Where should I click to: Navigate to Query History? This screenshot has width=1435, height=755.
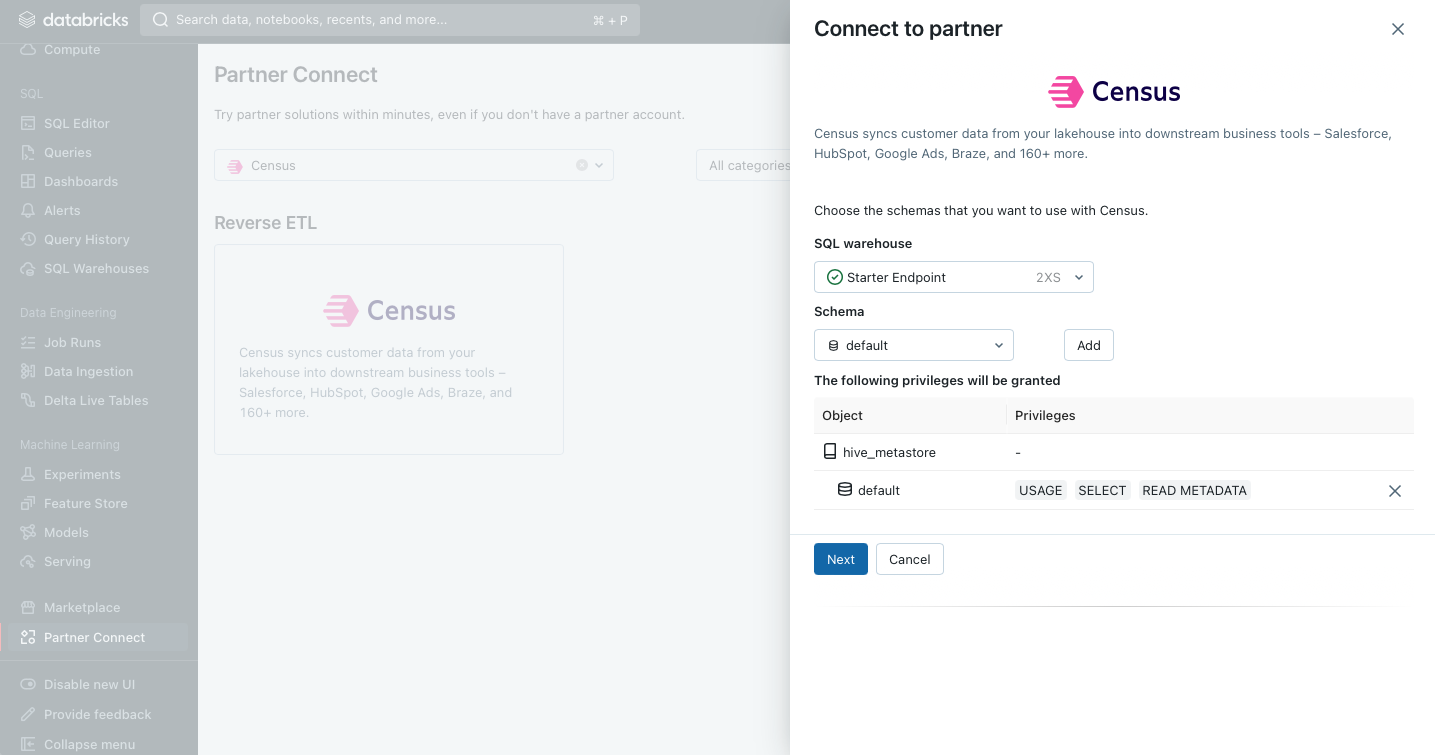click(87, 239)
